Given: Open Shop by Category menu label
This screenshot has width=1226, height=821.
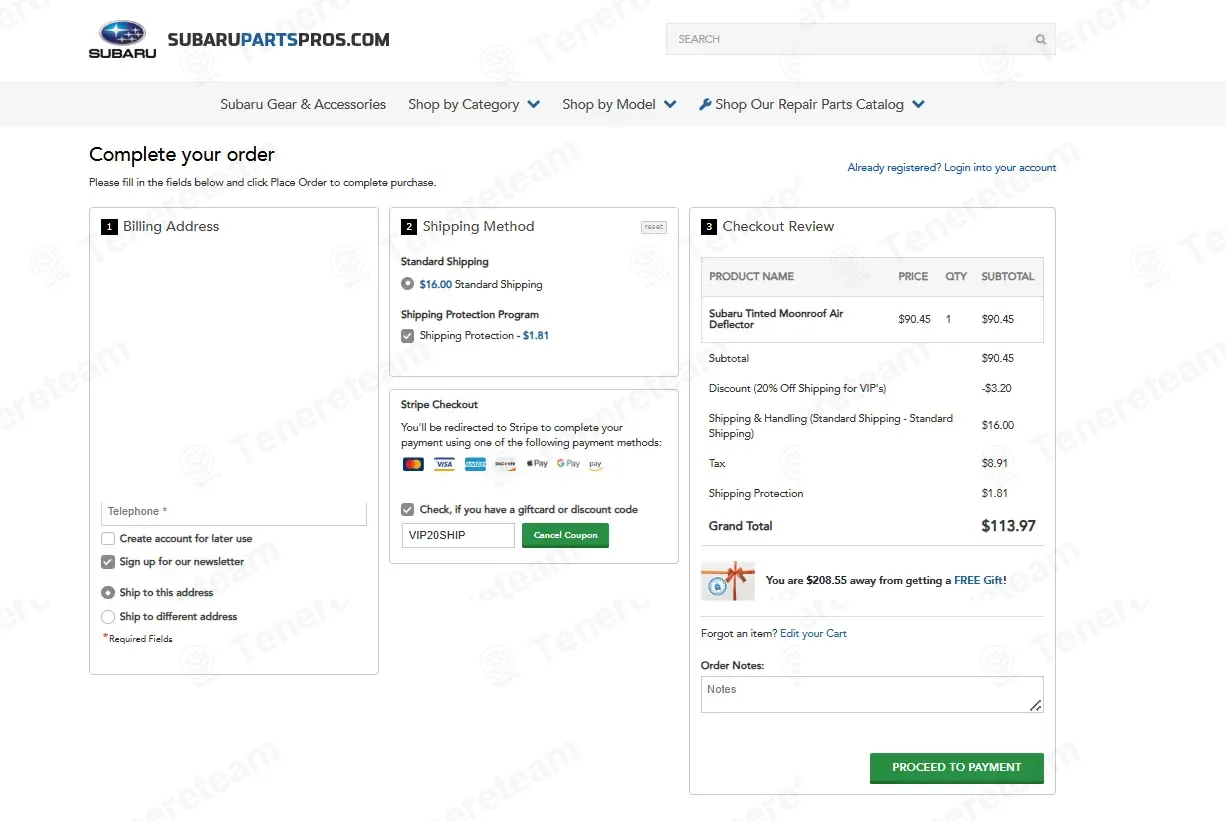Looking at the screenshot, I should [463, 104].
